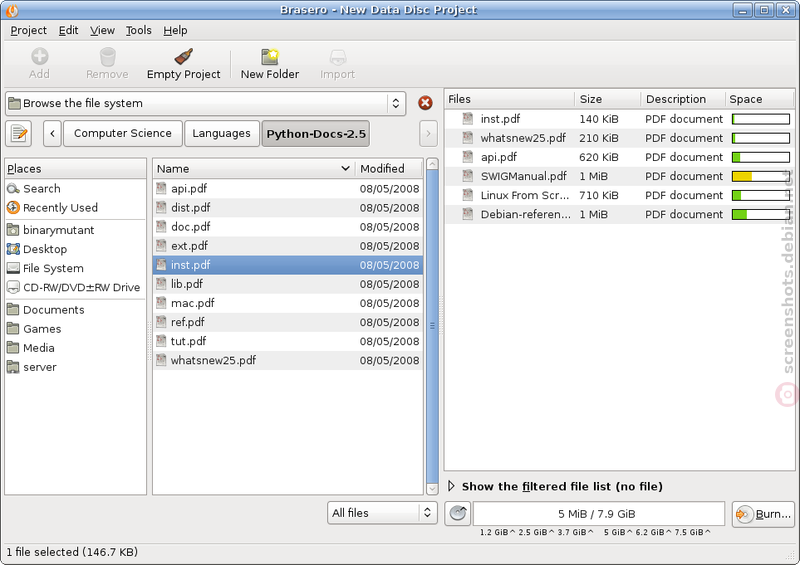Click file browser scrollbar up arrow
This screenshot has width=800, height=565.
point(432,164)
